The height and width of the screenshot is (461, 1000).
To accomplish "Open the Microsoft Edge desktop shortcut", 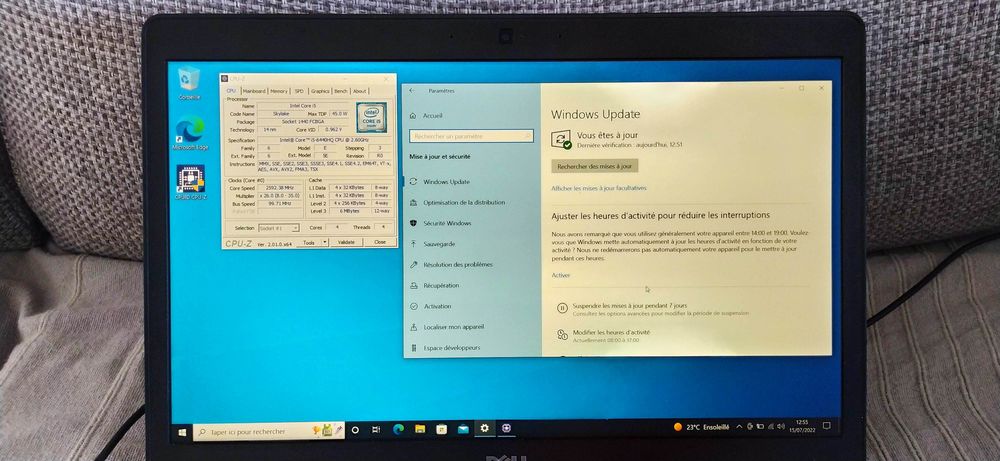I will tap(190, 133).
